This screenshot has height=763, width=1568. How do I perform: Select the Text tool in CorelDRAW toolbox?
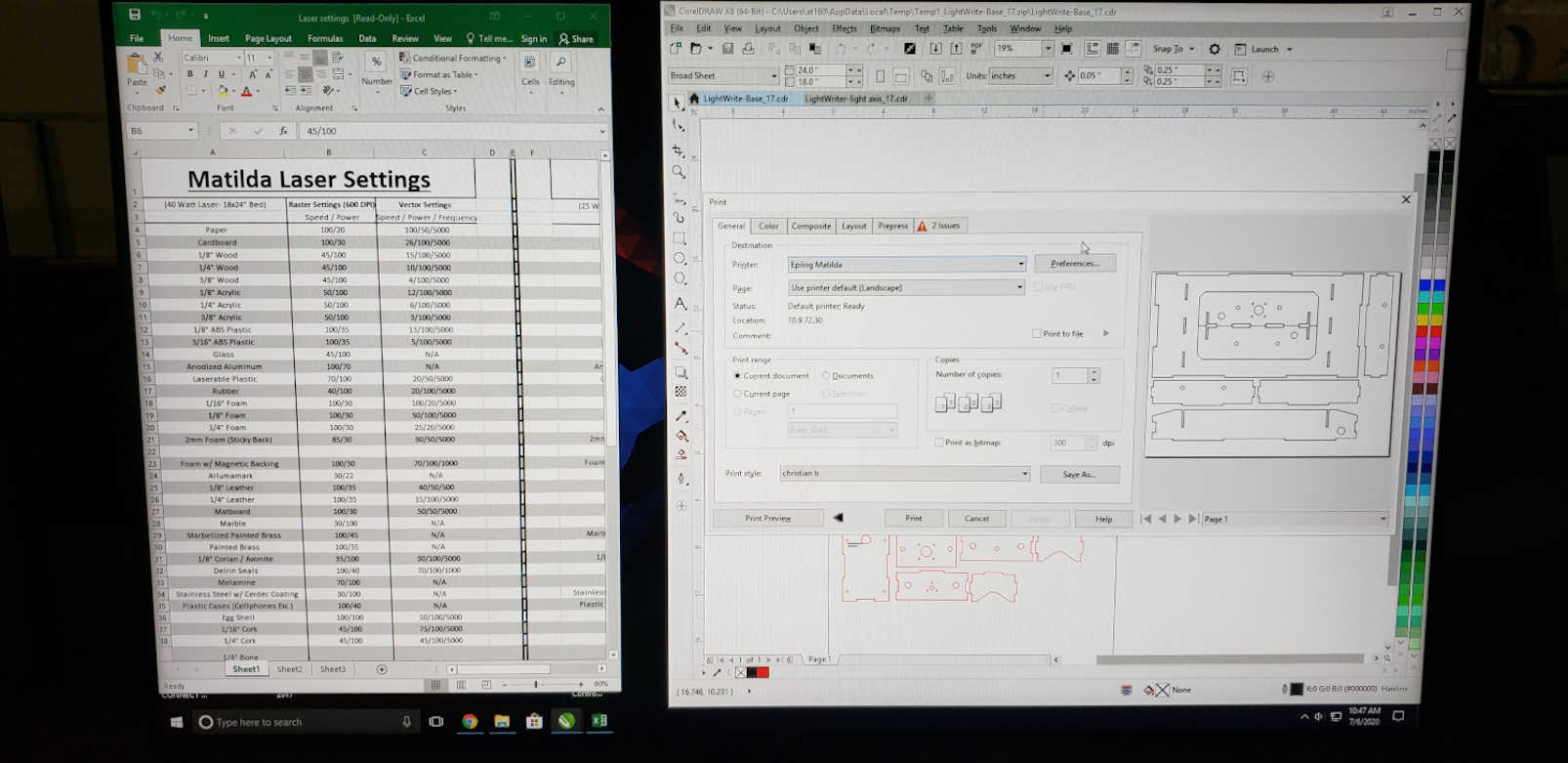[680, 304]
